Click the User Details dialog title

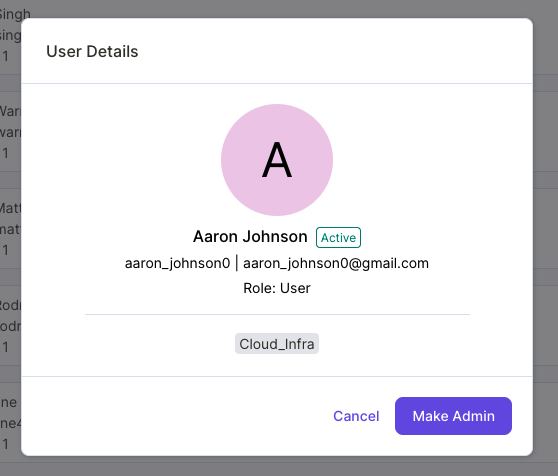(x=92, y=51)
